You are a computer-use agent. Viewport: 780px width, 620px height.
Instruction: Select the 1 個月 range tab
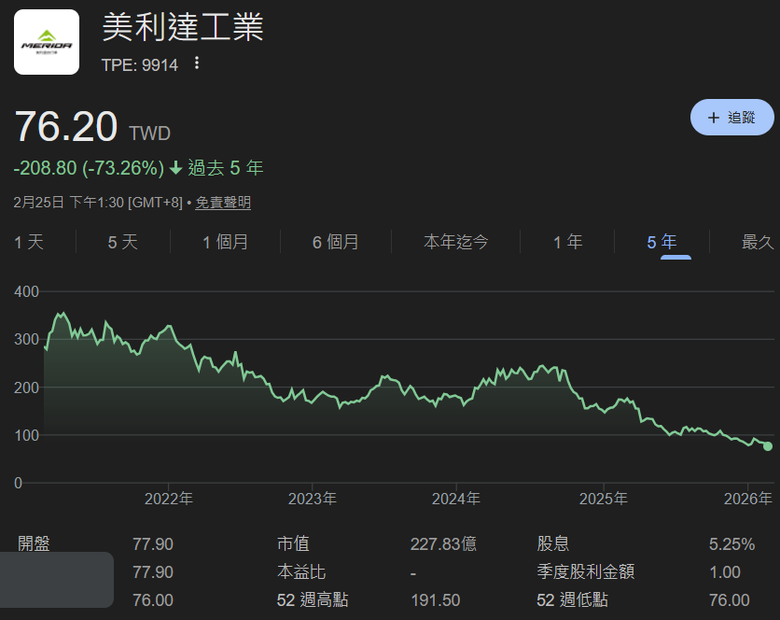point(225,242)
